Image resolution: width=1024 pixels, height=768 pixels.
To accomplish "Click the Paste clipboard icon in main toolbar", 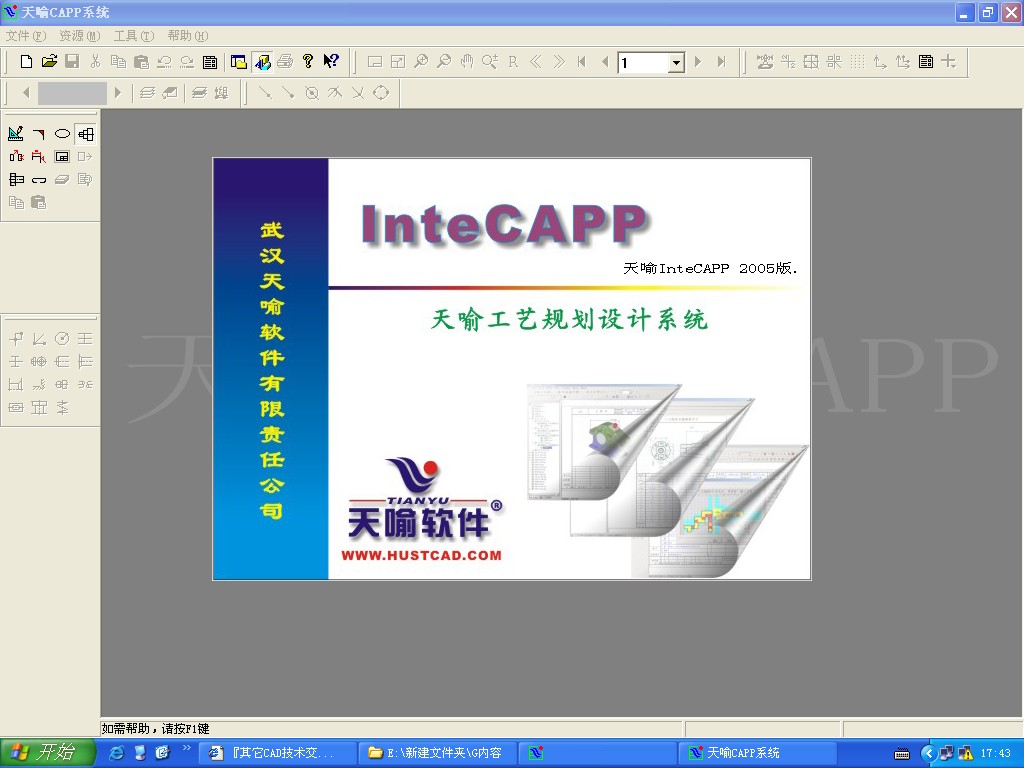I will pyautogui.click(x=141, y=62).
